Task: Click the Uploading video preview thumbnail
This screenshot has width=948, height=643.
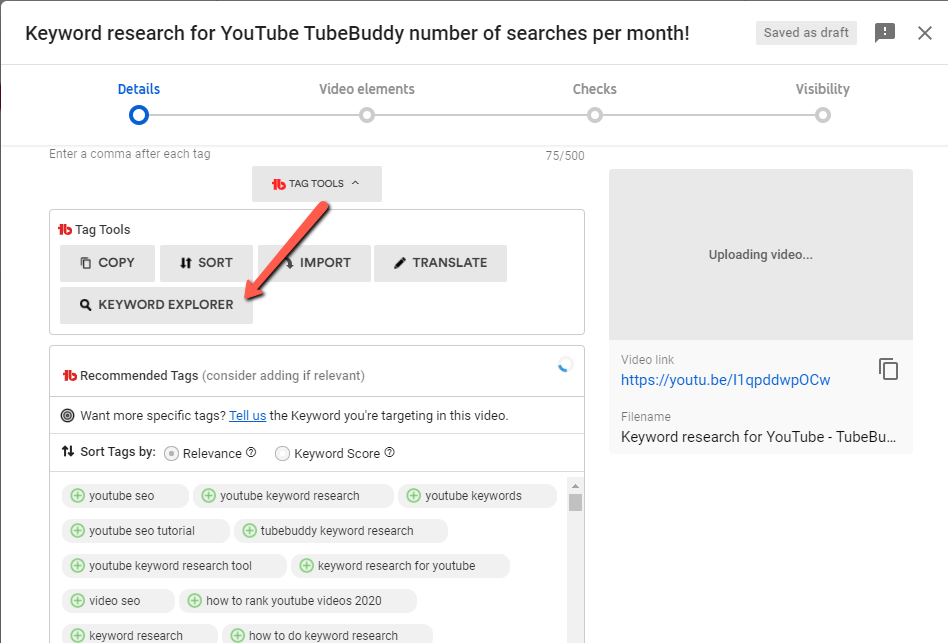Action: [x=760, y=254]
